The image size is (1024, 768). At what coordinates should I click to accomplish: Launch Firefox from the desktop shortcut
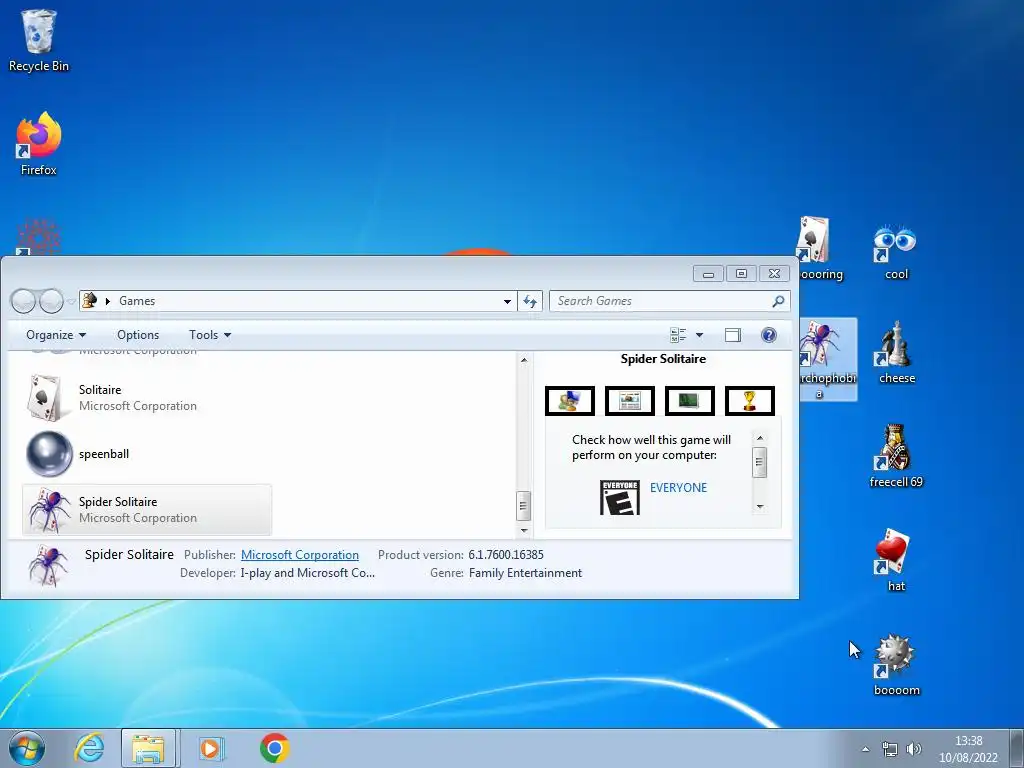point(39,144)
